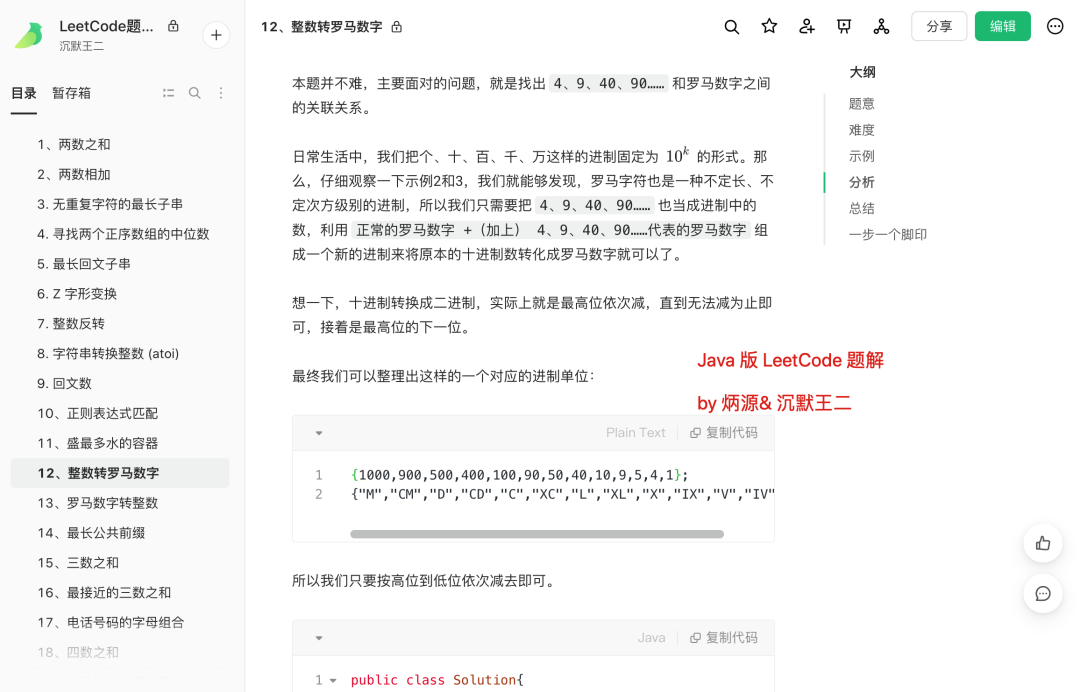Copy the Java code block
The image size is (1080, 692).
[x=724, y=638]
